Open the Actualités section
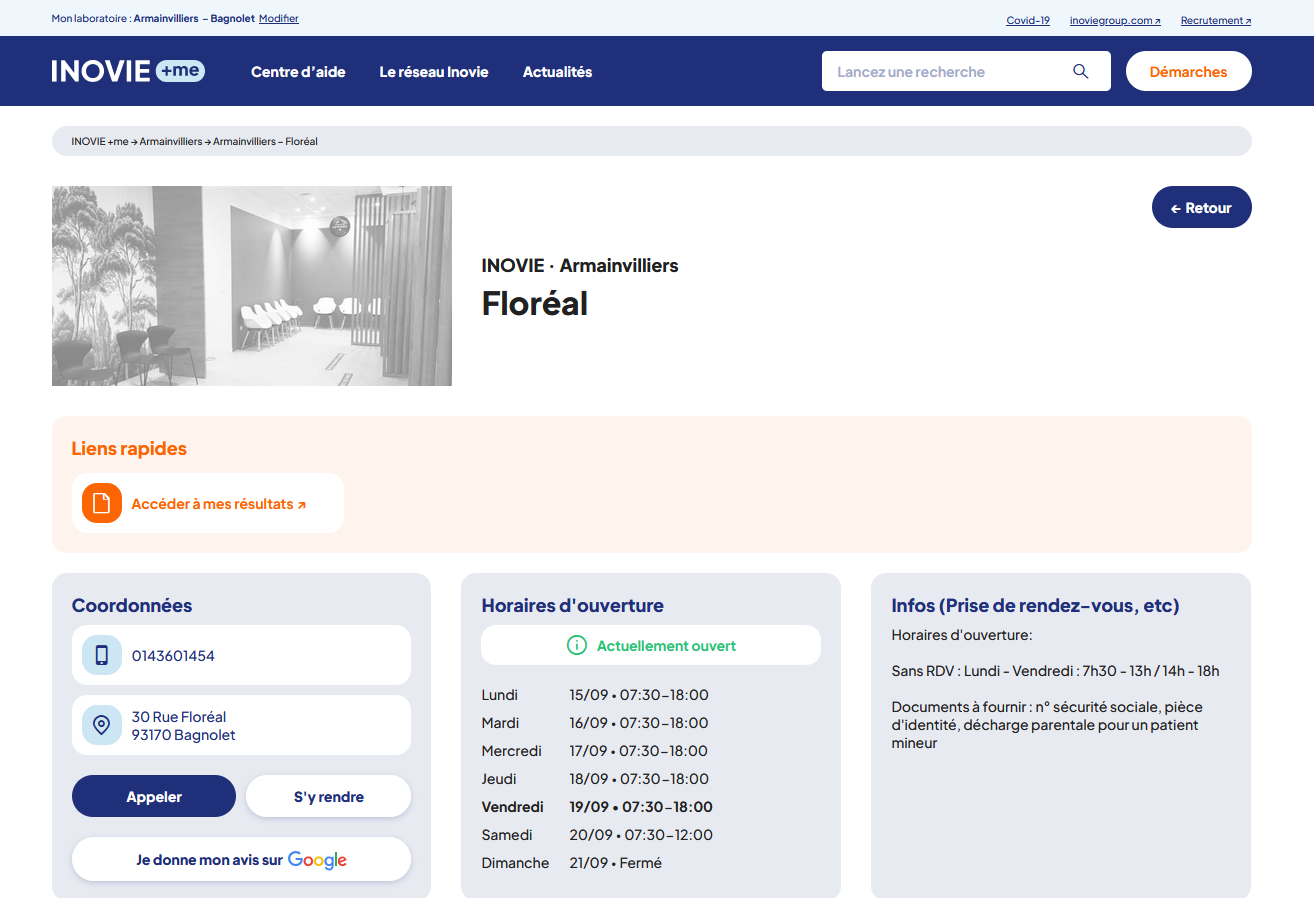The height and width of the screenshot is (898, 1314). click(x=557, y=71)
